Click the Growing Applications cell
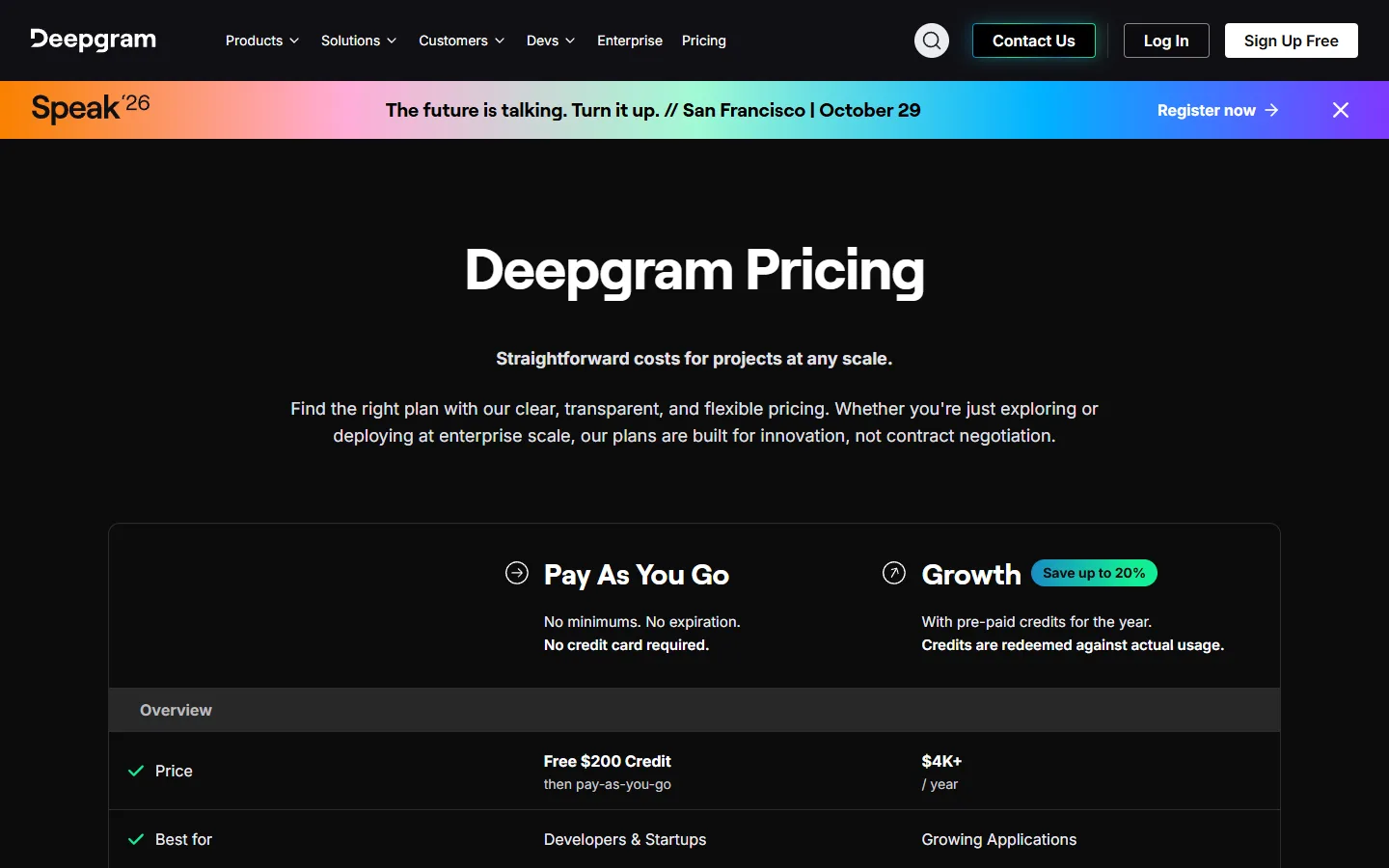 coord(999,840)
